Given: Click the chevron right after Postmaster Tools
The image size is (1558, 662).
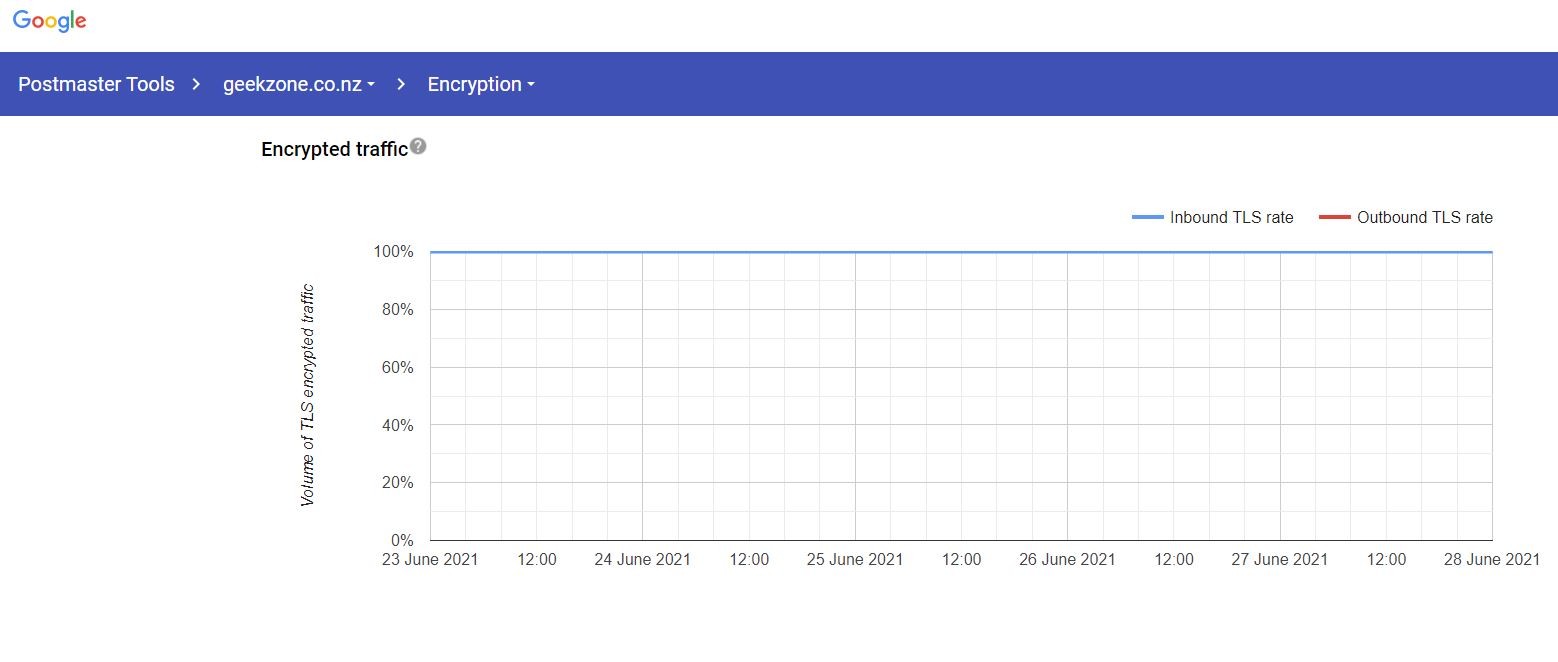Looking at the screenshot, I should point(197,84).
